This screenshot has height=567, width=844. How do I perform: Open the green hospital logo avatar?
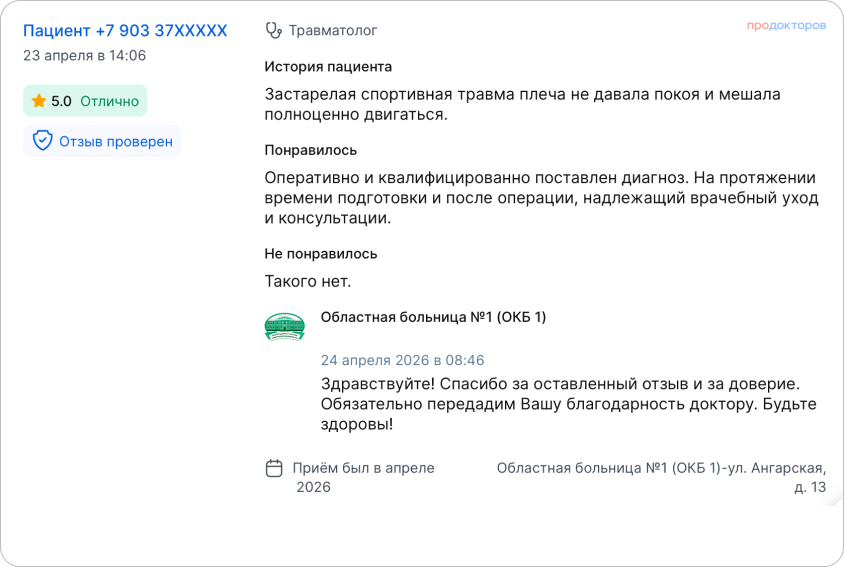(285, 327)
